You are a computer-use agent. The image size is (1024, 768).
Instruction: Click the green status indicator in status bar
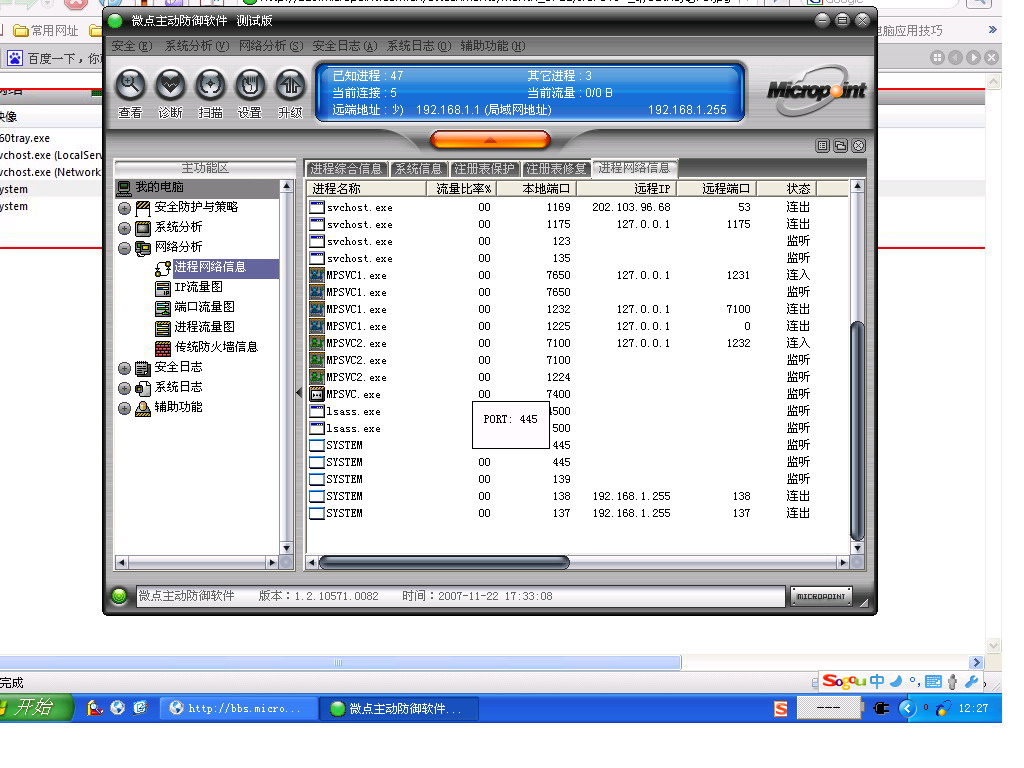pos(120,596)
